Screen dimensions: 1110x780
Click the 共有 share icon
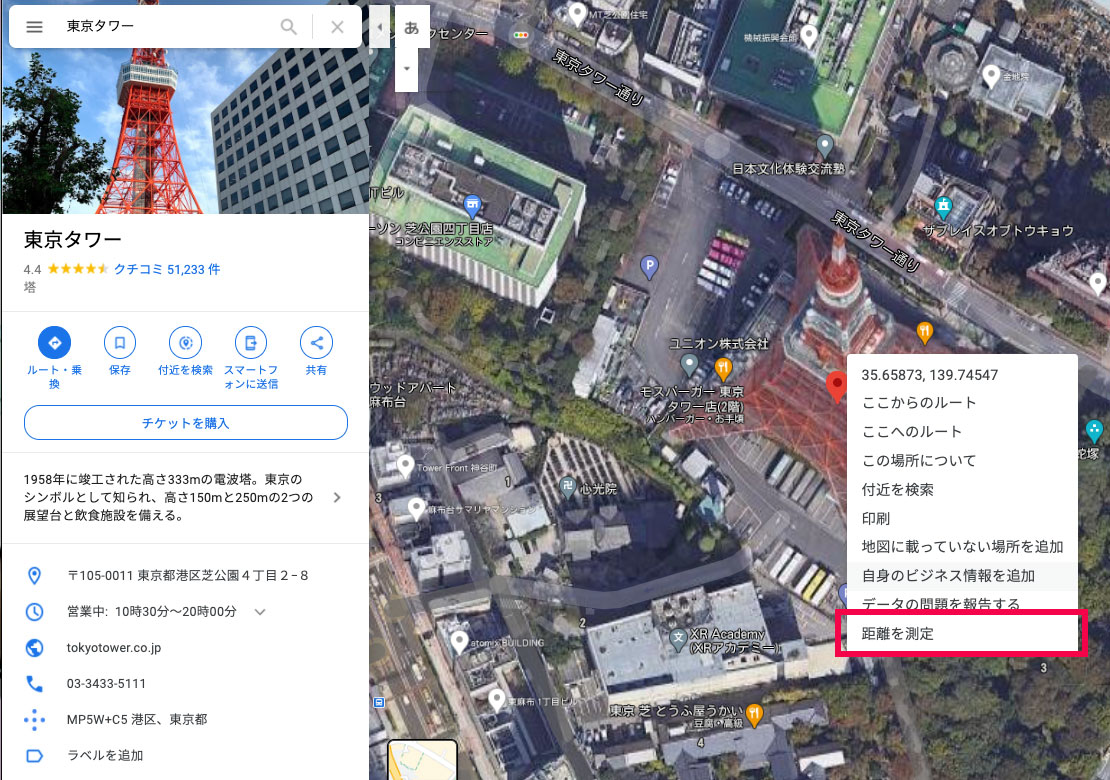pyautogui.click(x=316, y=343)
